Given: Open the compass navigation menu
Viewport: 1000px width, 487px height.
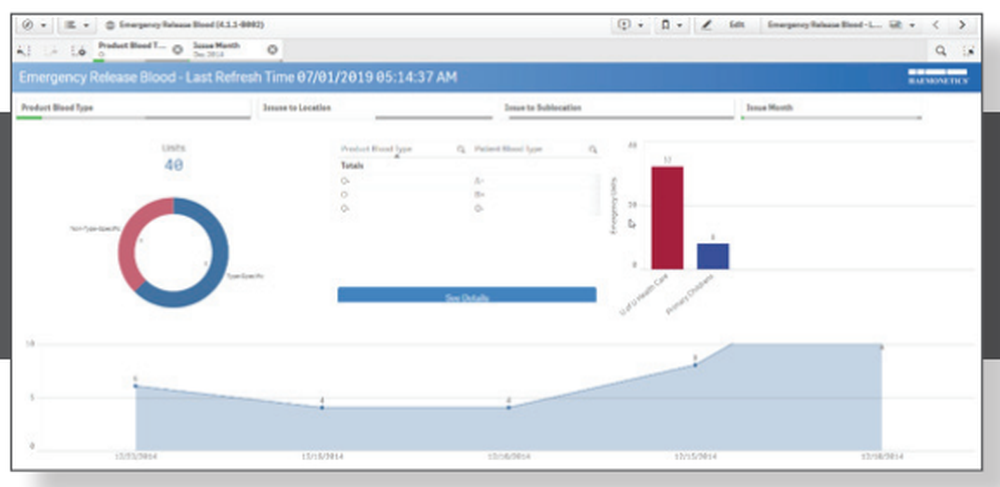Looking at the screenshot, I should 29,25.
